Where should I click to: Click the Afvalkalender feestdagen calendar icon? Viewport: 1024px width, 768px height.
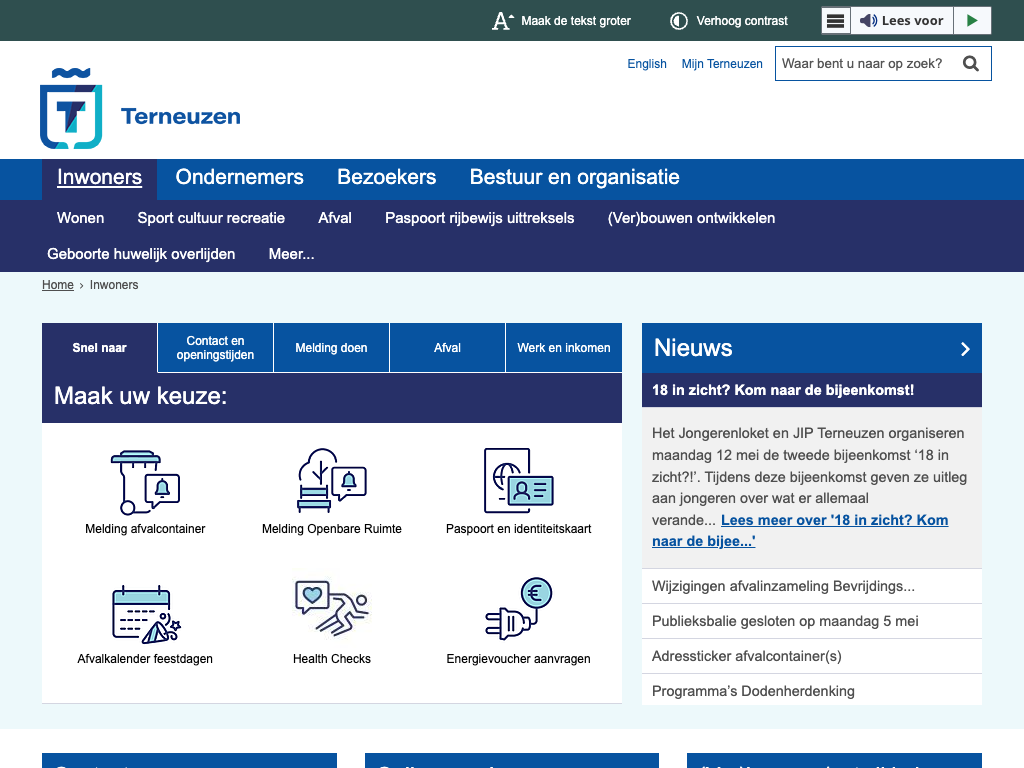click(x=145, y=612)
